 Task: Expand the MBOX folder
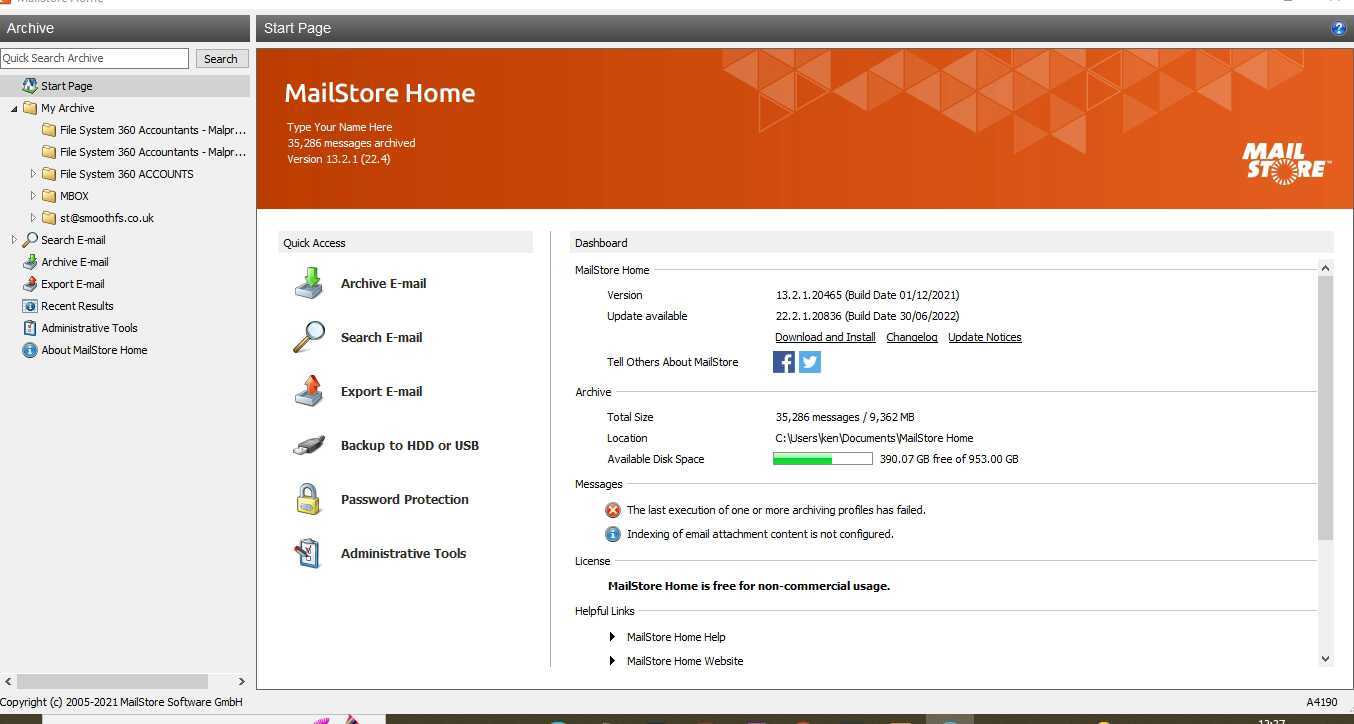pyautogui.click(x=33, y=195)
